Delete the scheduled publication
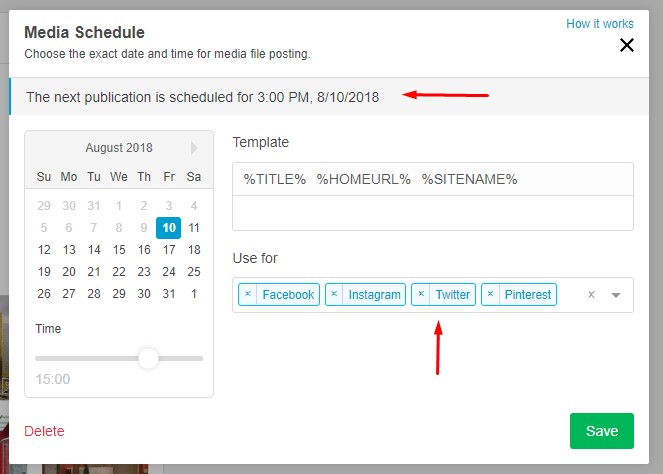Screen dimensions: 663x474 tap(44, 431)
